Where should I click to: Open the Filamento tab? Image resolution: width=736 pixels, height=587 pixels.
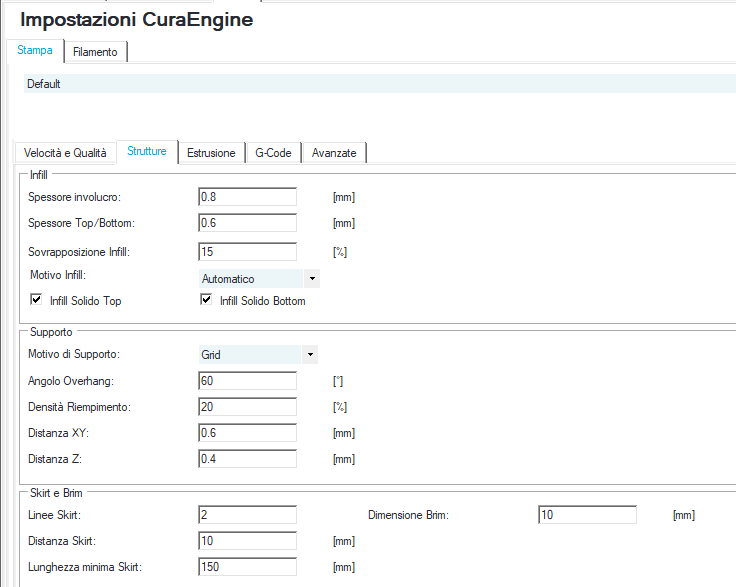[x=95, y=52]
